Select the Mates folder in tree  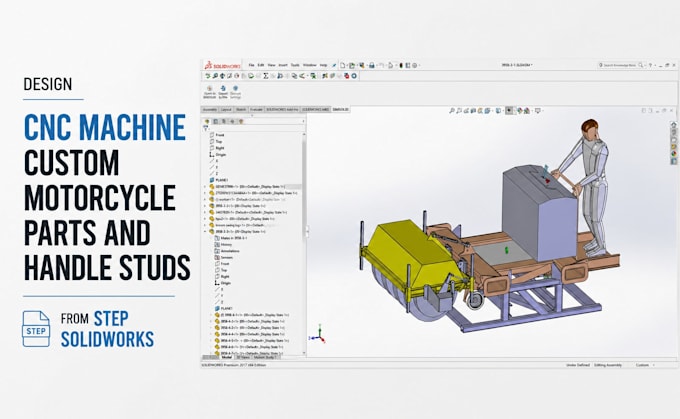click(231, 238)
